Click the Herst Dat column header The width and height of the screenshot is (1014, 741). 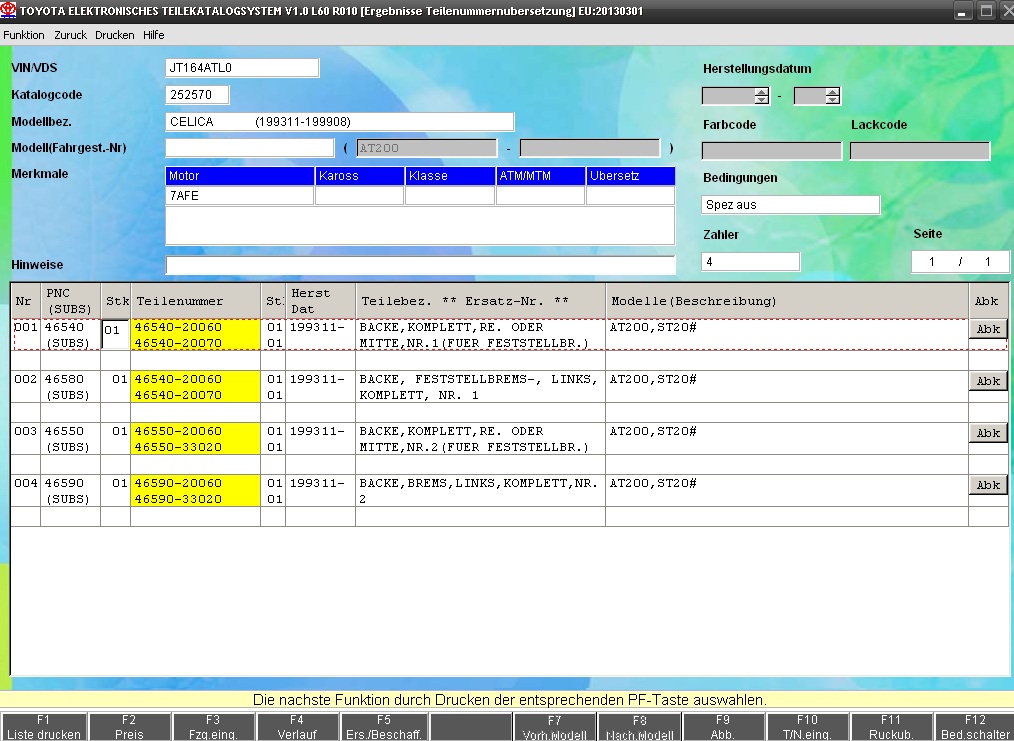click(x=320, y=301)
